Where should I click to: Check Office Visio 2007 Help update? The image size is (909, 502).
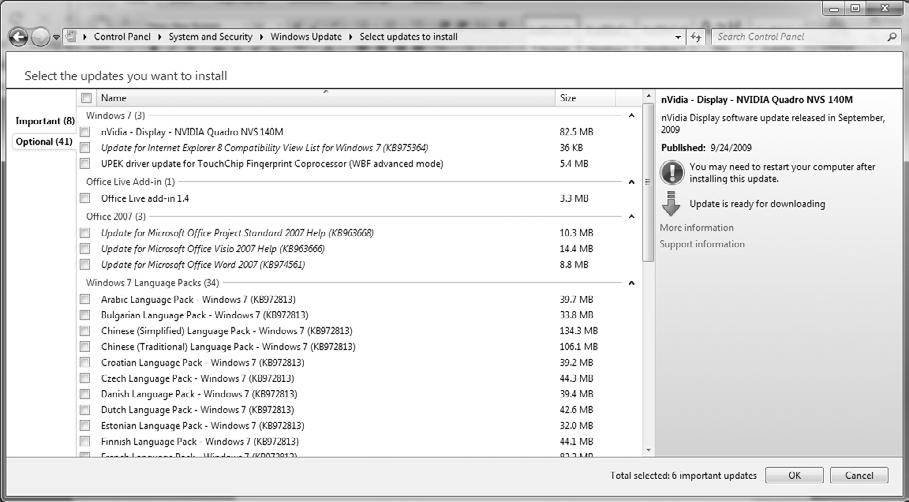pyautogui.click(x=85, y=249)
